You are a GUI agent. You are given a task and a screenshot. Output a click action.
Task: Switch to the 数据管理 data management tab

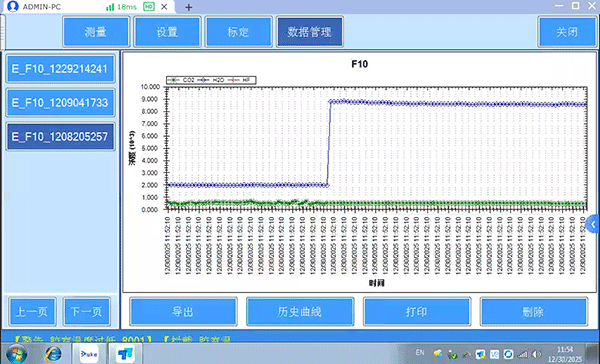coord(310,32)
